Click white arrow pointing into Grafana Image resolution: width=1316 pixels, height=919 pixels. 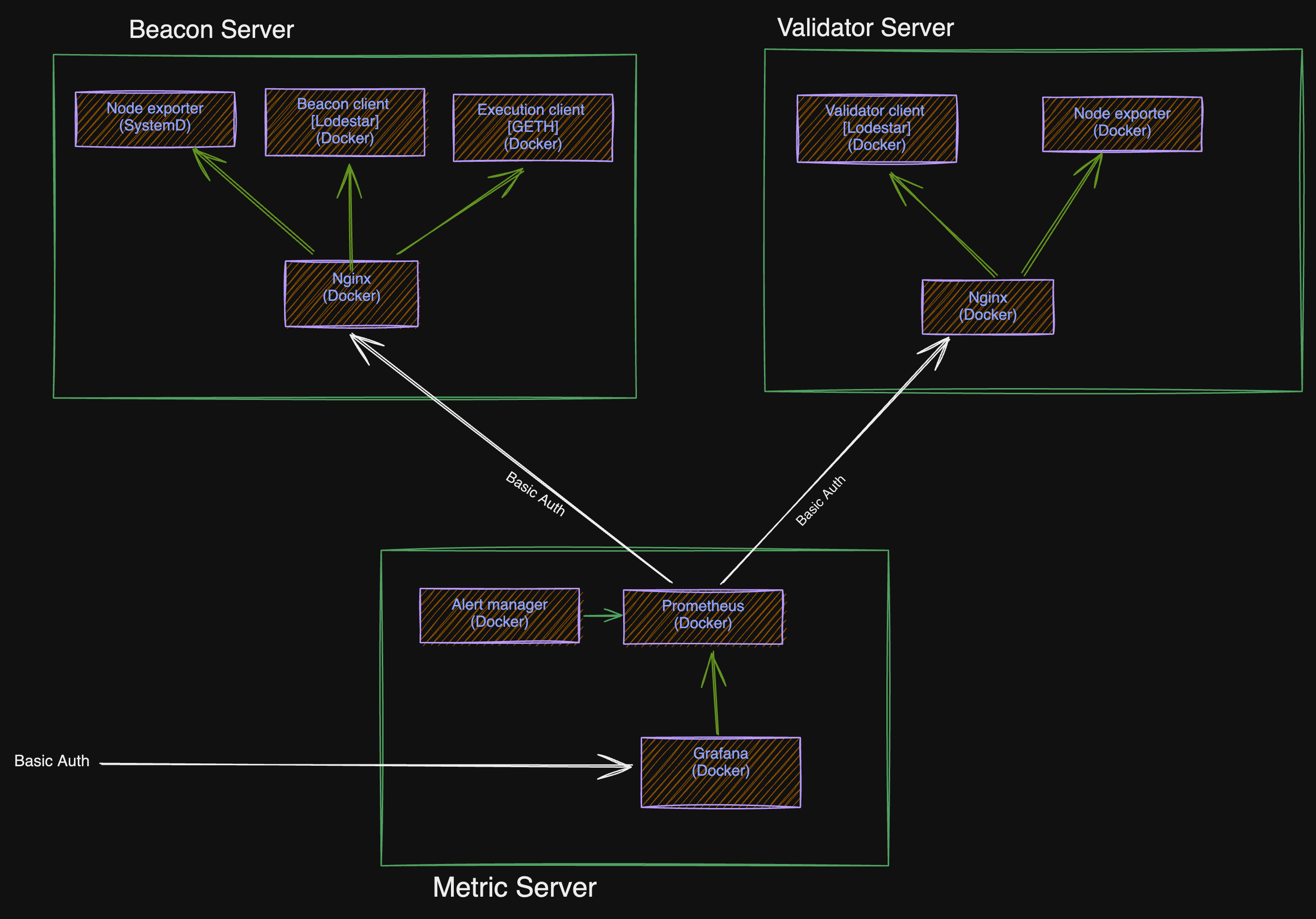367,765
